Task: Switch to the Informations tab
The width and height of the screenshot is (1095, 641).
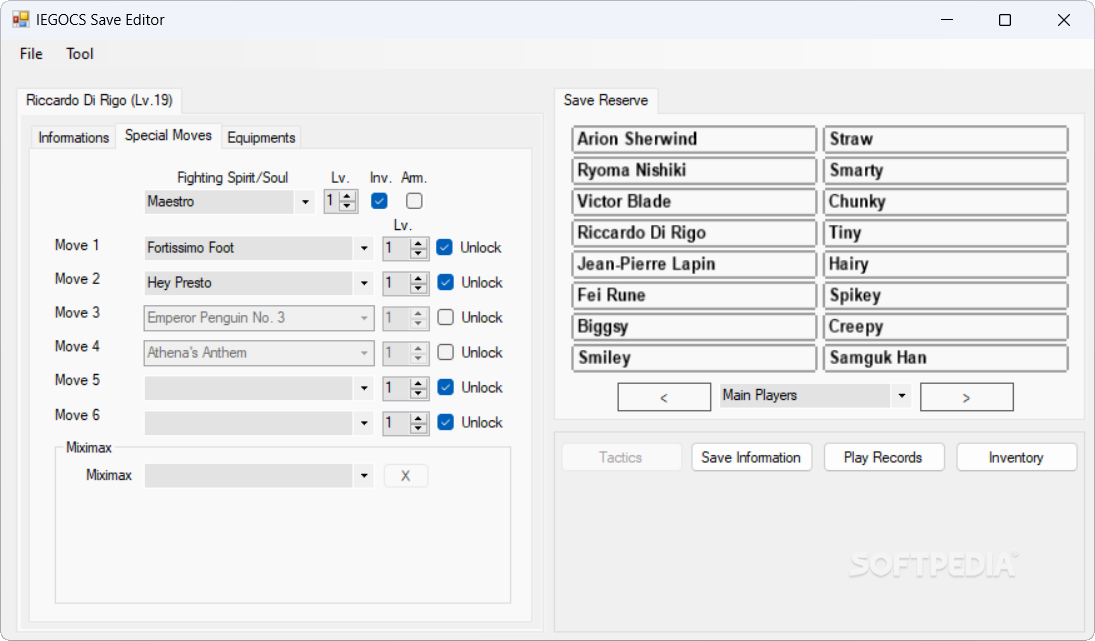Action: [x=73, y=138]
